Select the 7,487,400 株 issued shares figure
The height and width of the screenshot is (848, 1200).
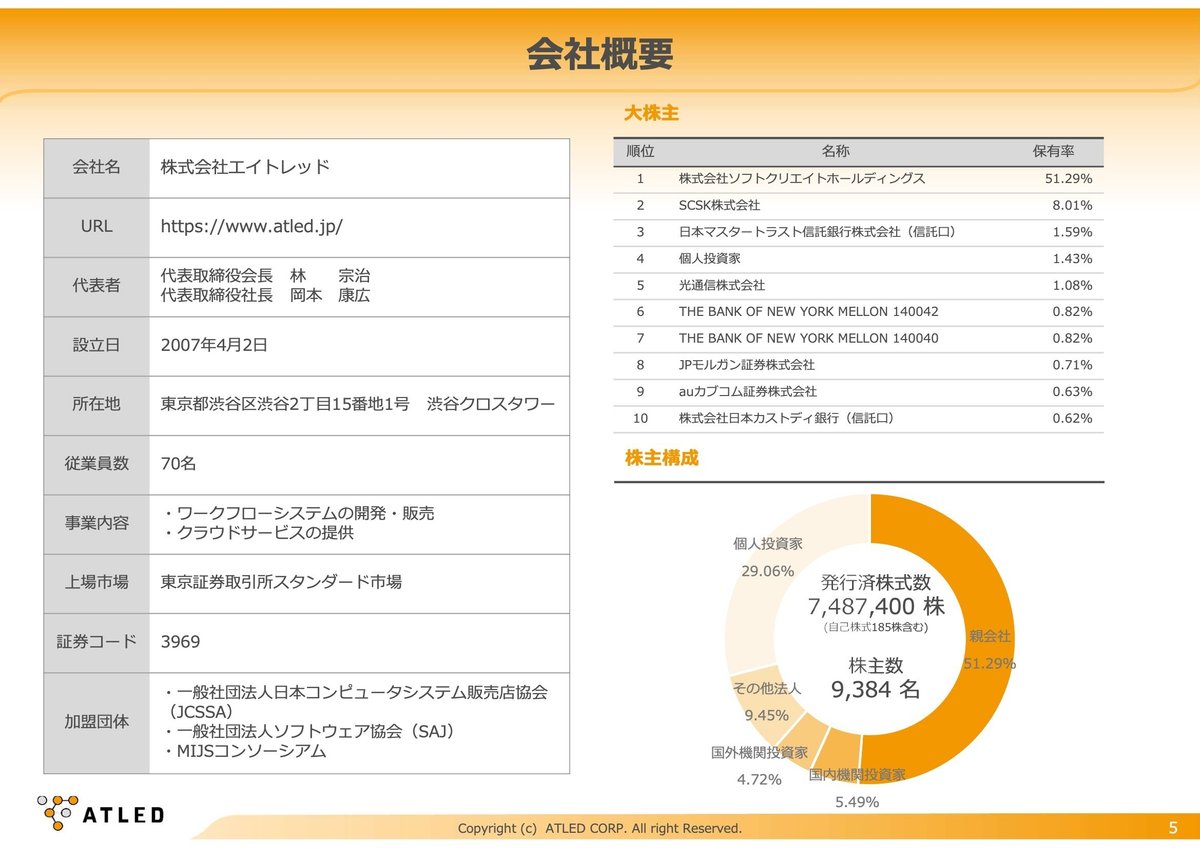coord(876,607)
